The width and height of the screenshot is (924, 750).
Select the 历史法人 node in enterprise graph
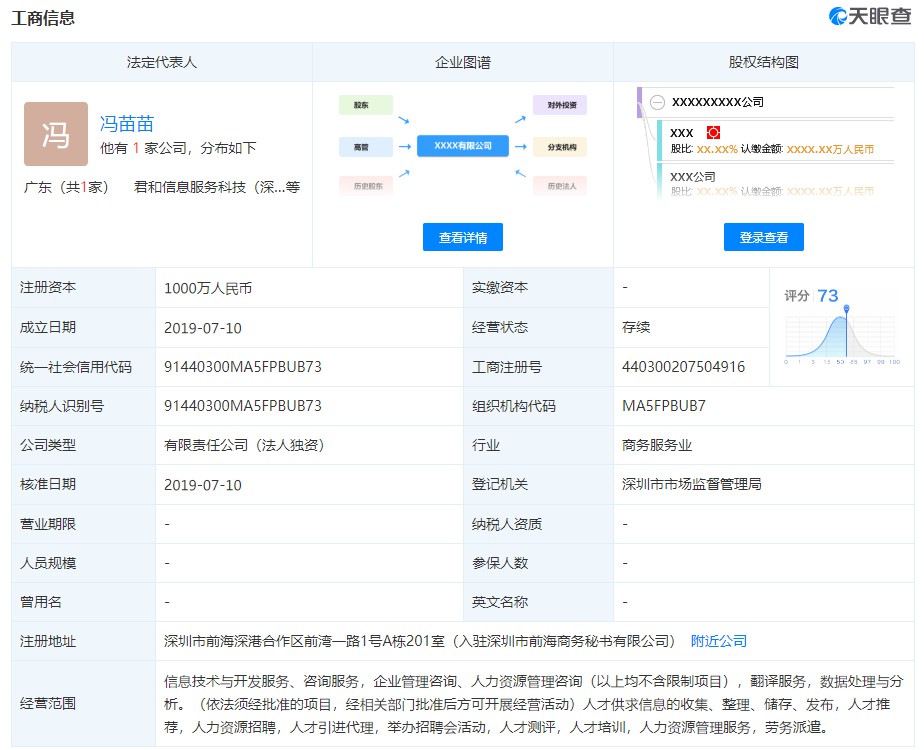coord(560,186)
